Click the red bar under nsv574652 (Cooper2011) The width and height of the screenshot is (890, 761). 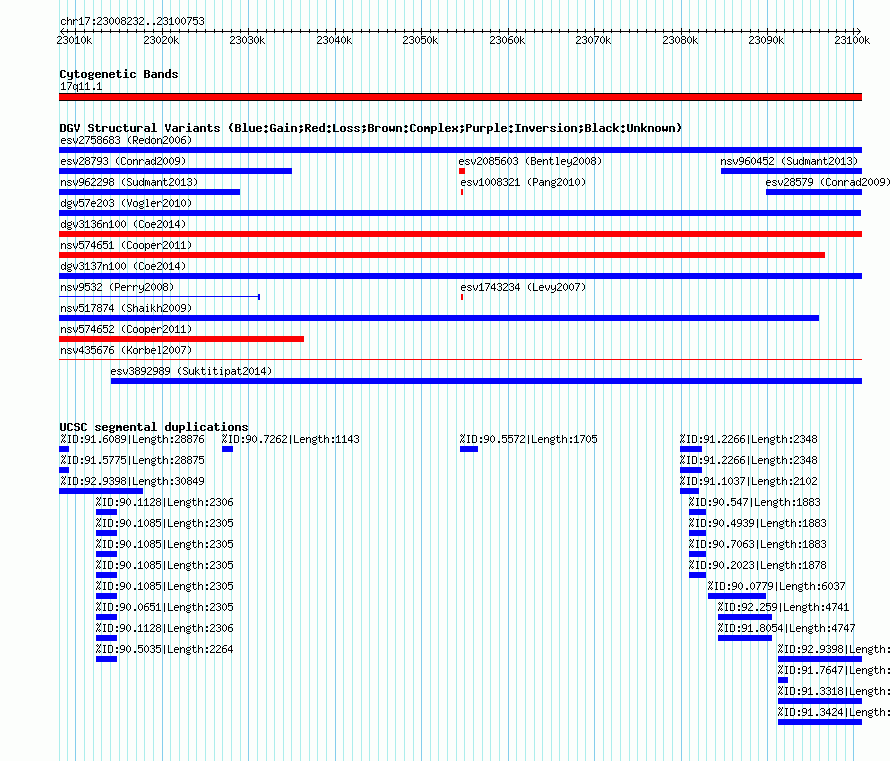tap(182, 339)
